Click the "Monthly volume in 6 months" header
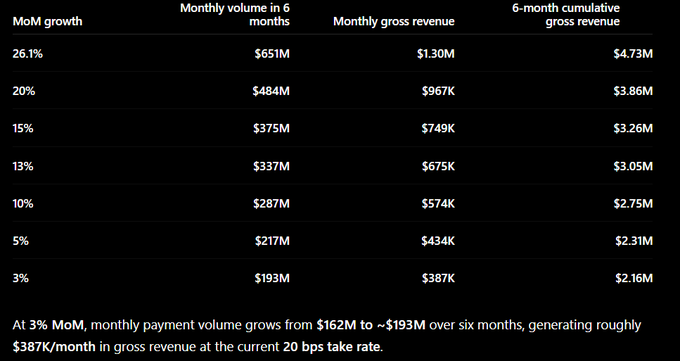Image resolution: width=680 pixels, height=361 pixels. pyautogui.click(x=235, y=14)
